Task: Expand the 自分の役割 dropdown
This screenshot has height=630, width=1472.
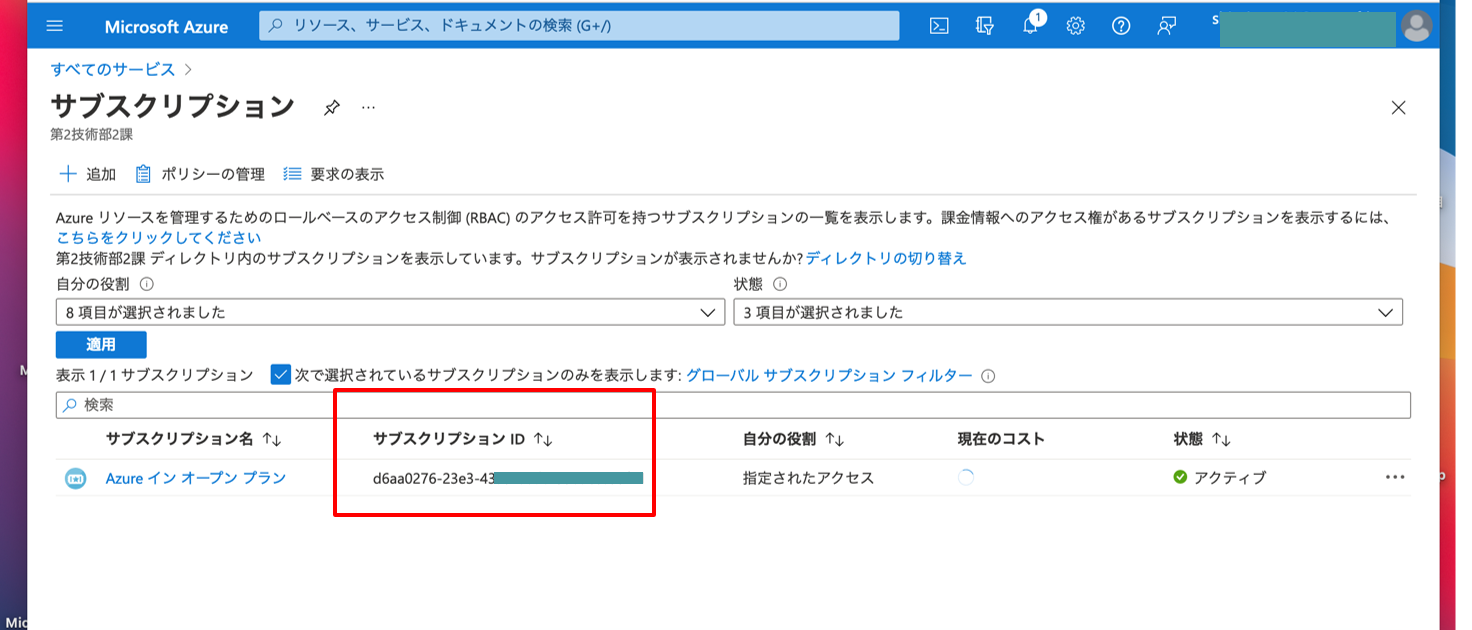Action: 390,312
